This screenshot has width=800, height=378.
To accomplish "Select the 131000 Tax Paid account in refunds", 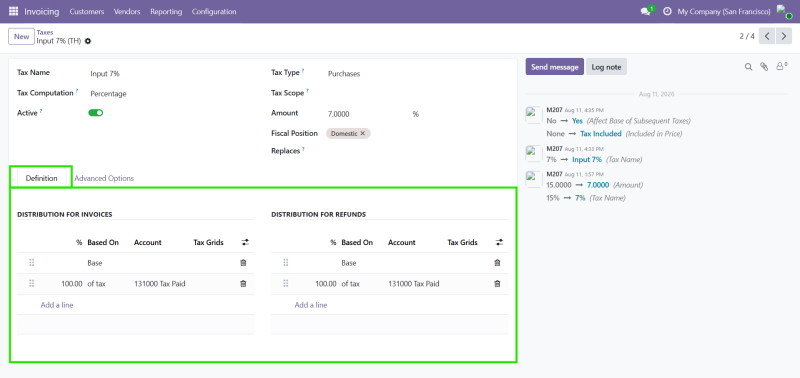I will [x=415, y=284].
